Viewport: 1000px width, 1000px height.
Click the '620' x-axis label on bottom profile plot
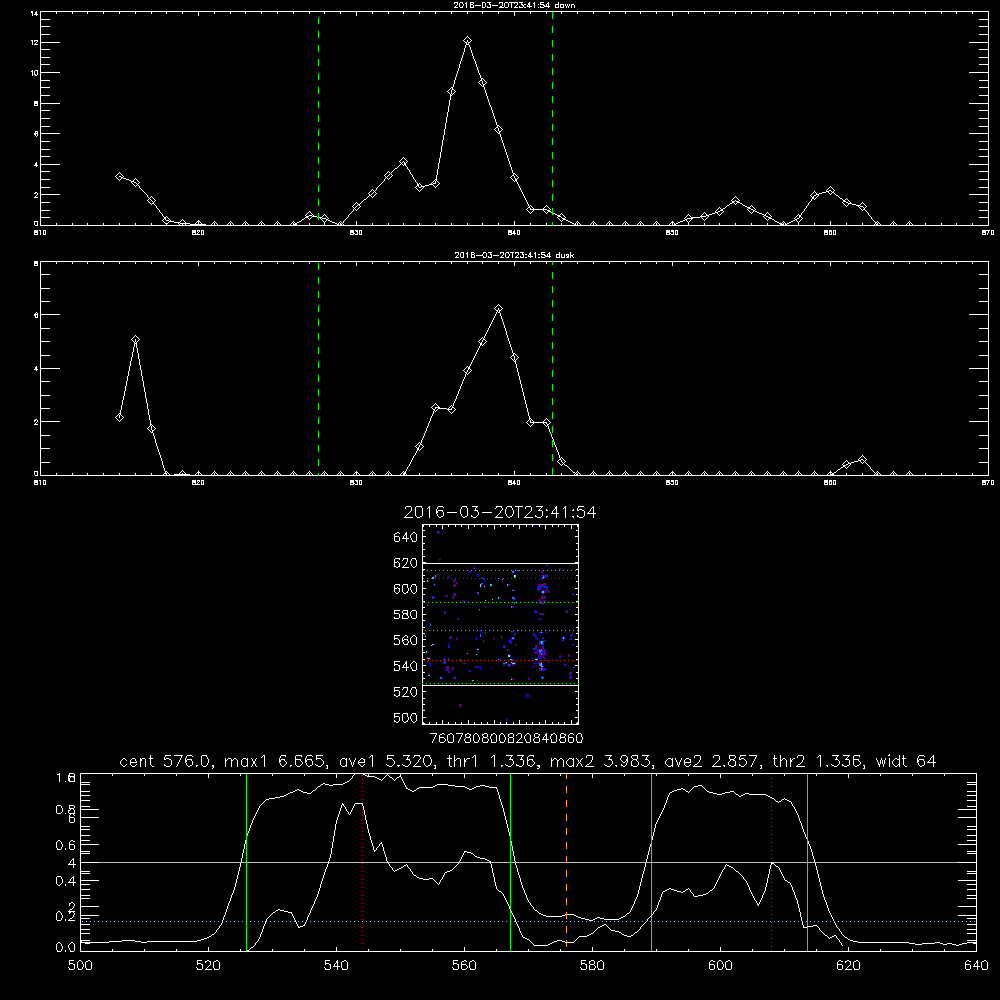click(848, 966)
